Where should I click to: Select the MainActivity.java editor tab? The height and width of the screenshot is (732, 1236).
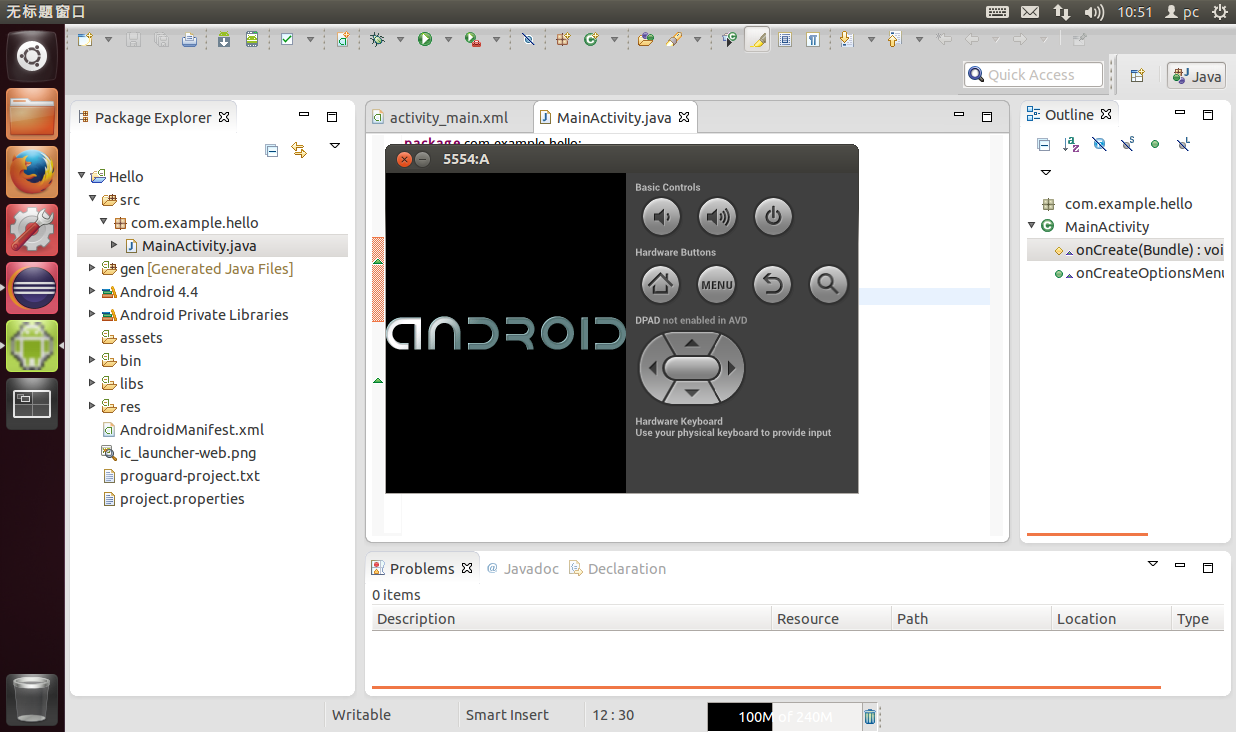tap(614, 117)
